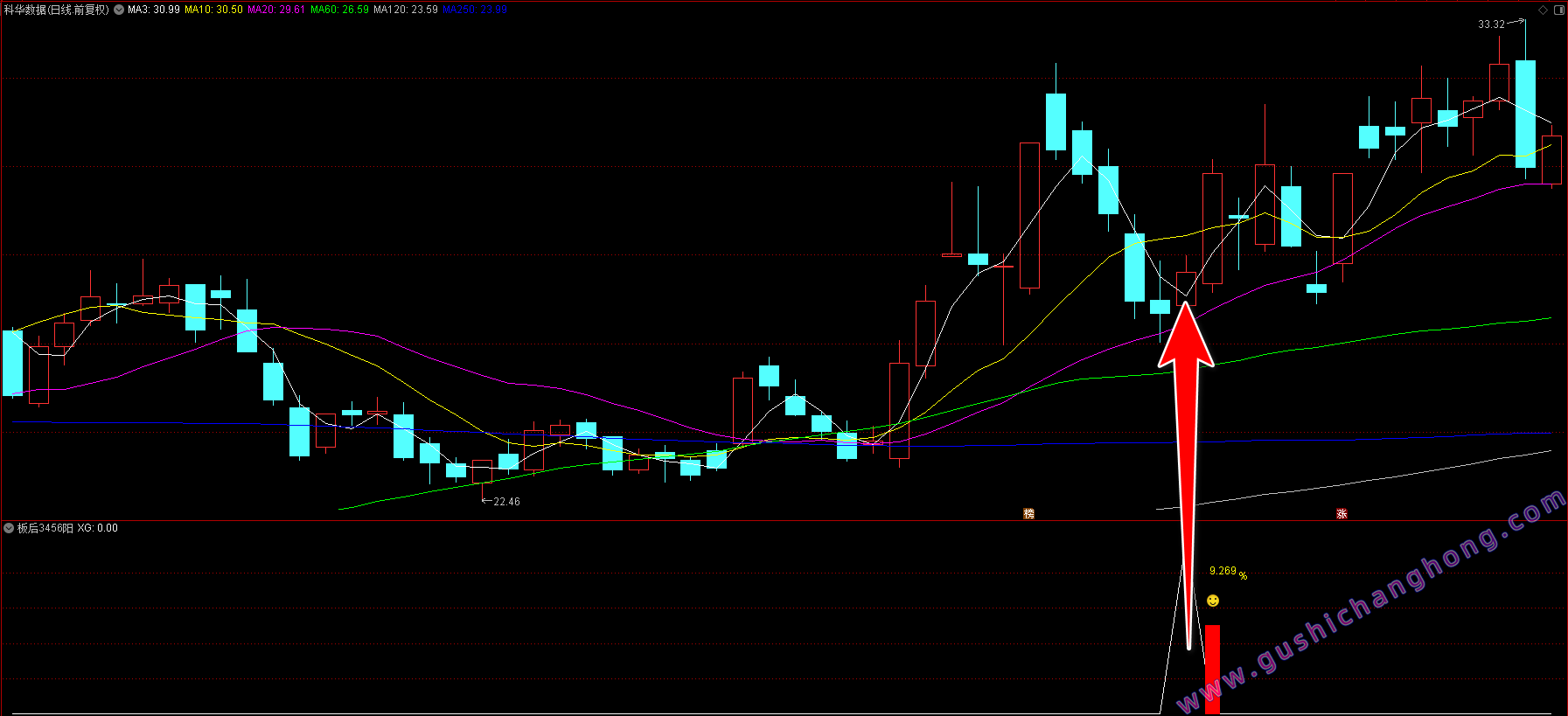Toggle the side panel icon at top right
Image resolution: width=1568 pixels, height=716 pixels.
point(1559,10)
